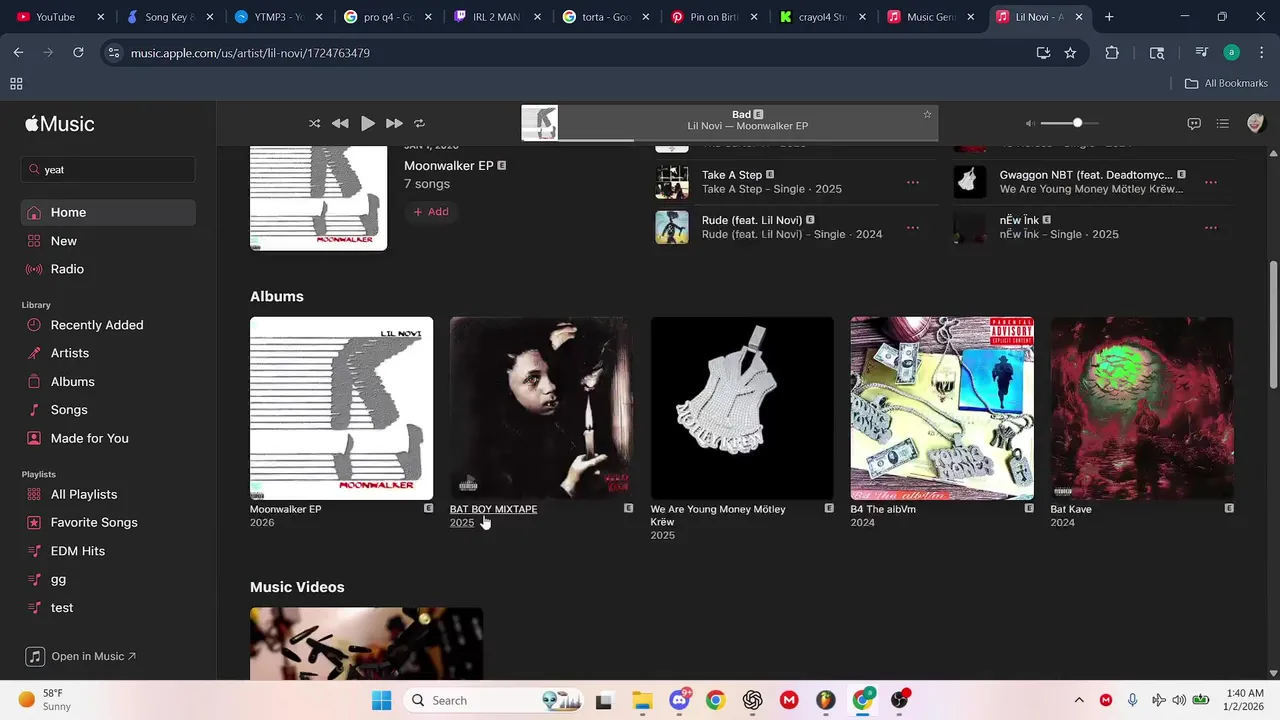Click Open in Music link
1280x720 pixels.
click(81, 656)
